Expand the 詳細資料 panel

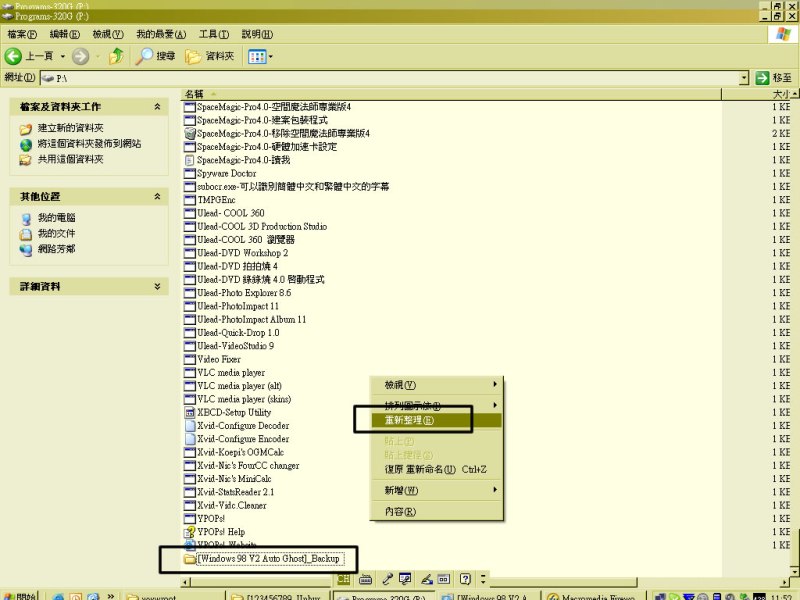pos(157,286)
